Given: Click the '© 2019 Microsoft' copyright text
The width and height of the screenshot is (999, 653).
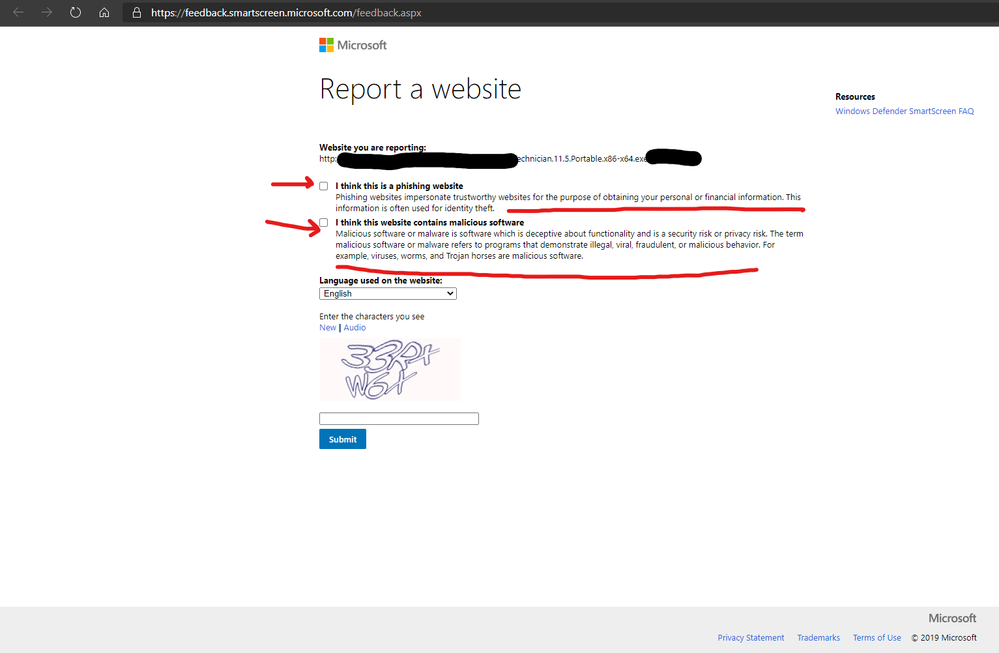Looking at the screenshot, I should click(x=944, y=638).
